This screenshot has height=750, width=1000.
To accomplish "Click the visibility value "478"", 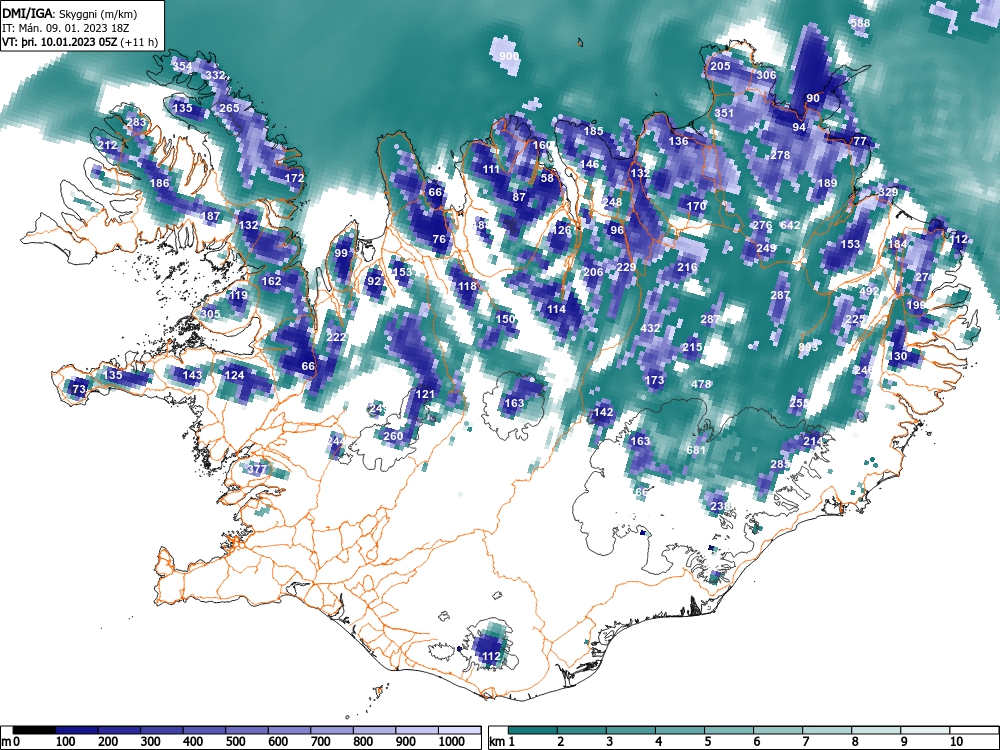I will pyautogui.click(x=701, y=385).
